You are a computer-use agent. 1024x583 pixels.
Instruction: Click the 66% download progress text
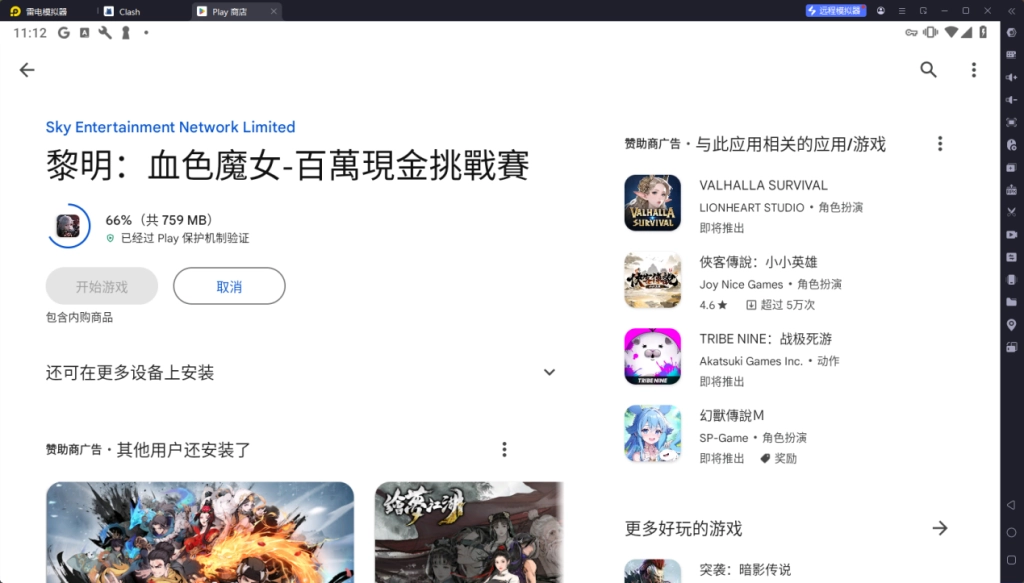(159, 220)
